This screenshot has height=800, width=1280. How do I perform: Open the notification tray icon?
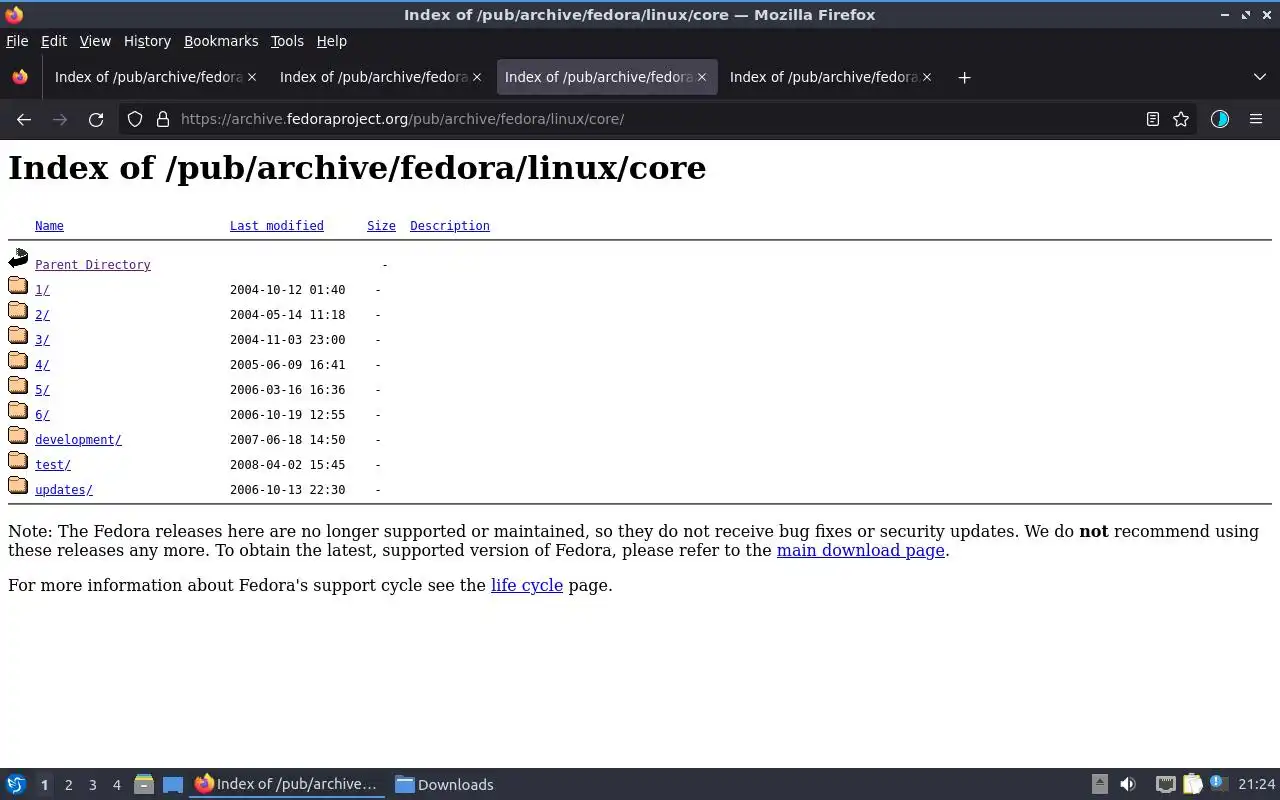click(x=1217, y=783)
